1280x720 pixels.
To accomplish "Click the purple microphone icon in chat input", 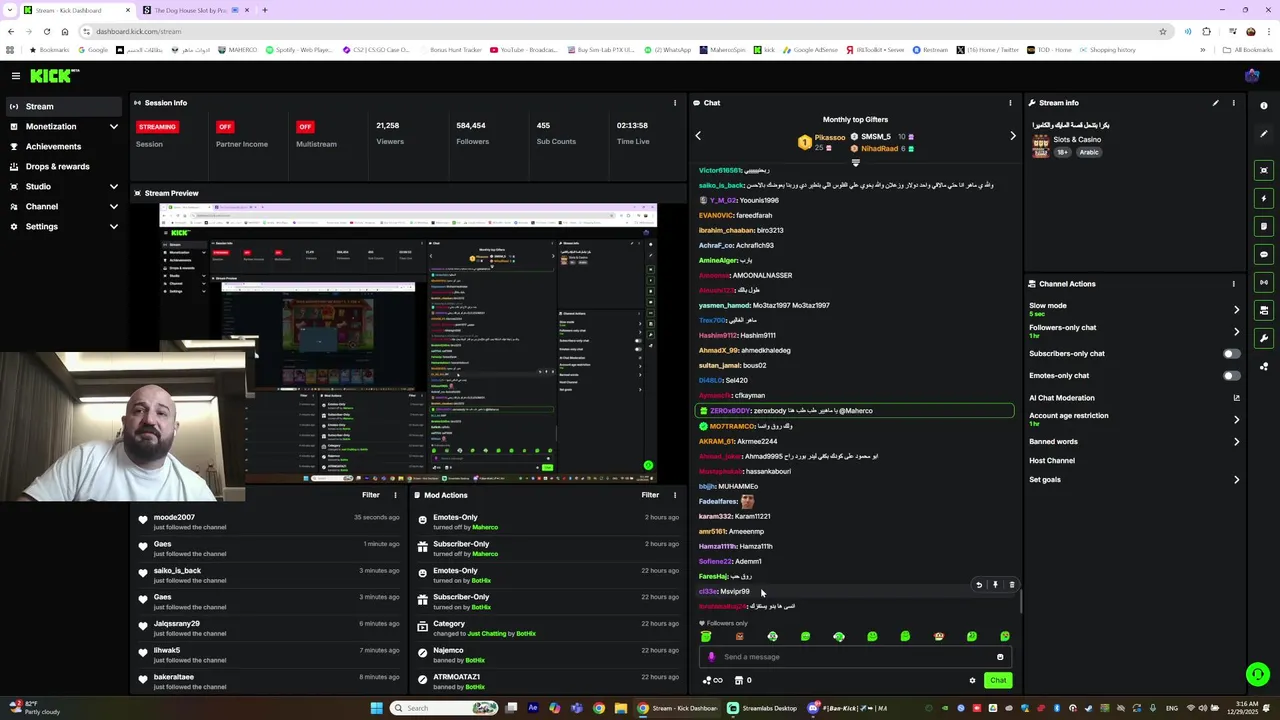I will click(x=712, y=657).
